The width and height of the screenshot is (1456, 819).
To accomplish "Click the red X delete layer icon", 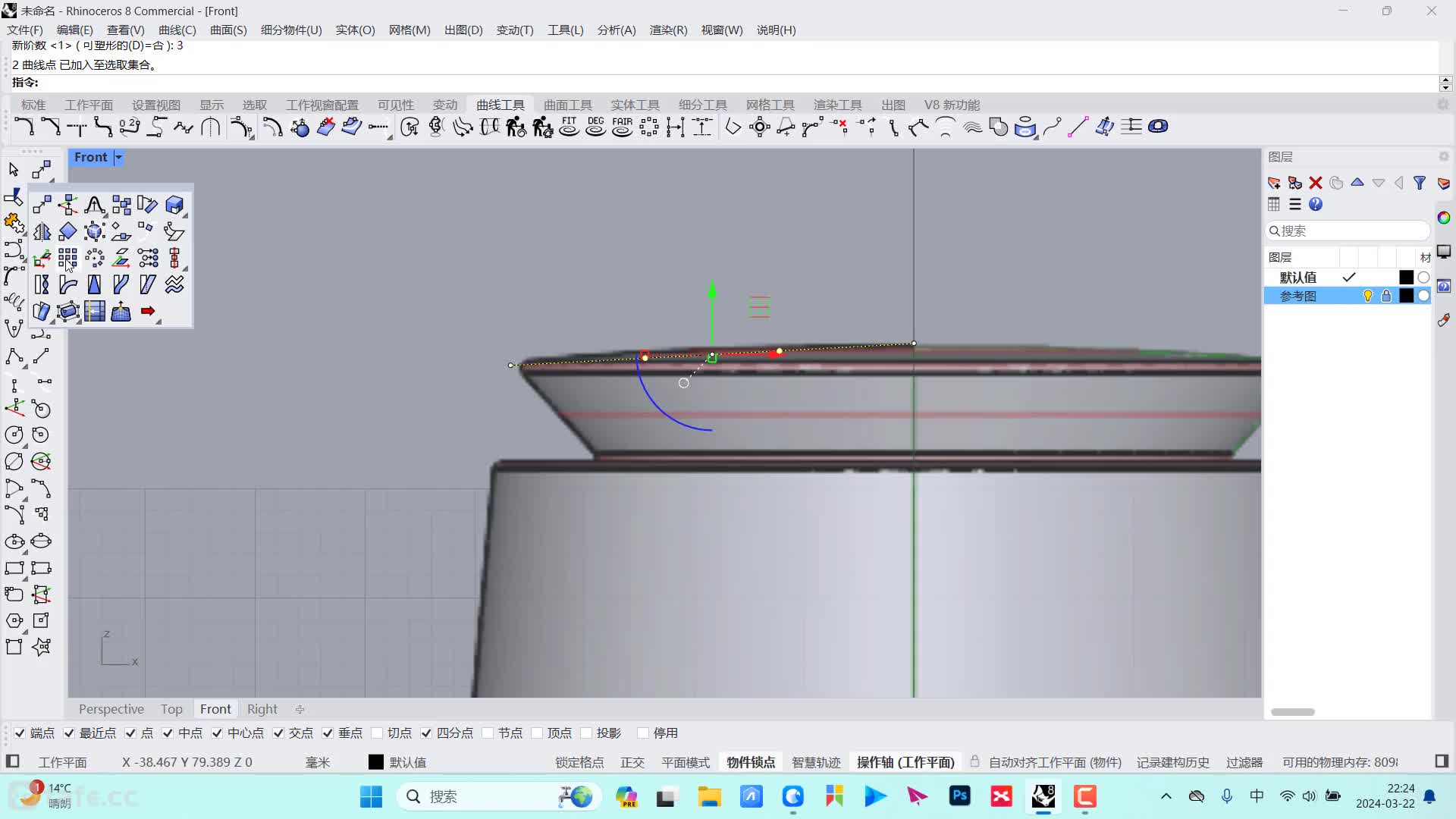I will (x=1316, y=183).
